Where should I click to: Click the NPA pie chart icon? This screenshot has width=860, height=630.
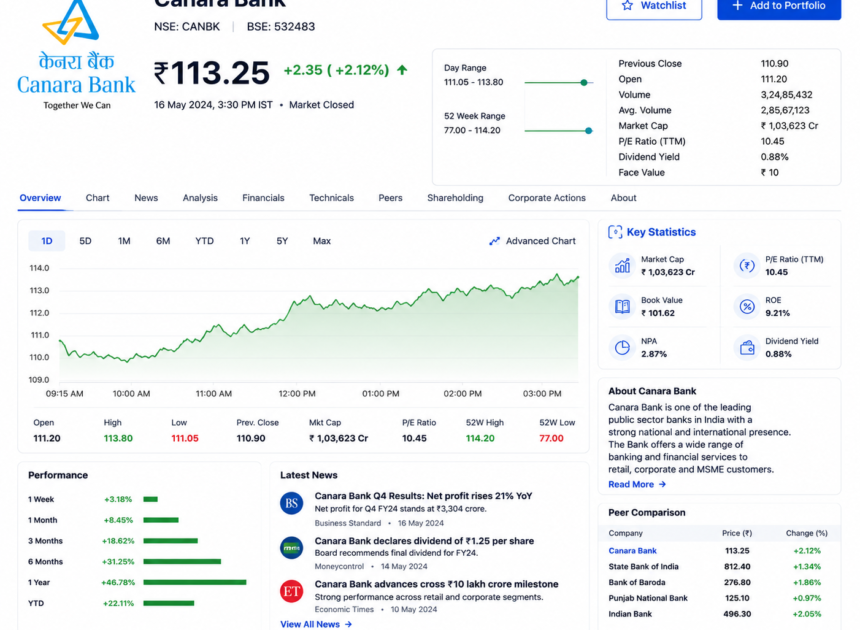coord(622,348)
